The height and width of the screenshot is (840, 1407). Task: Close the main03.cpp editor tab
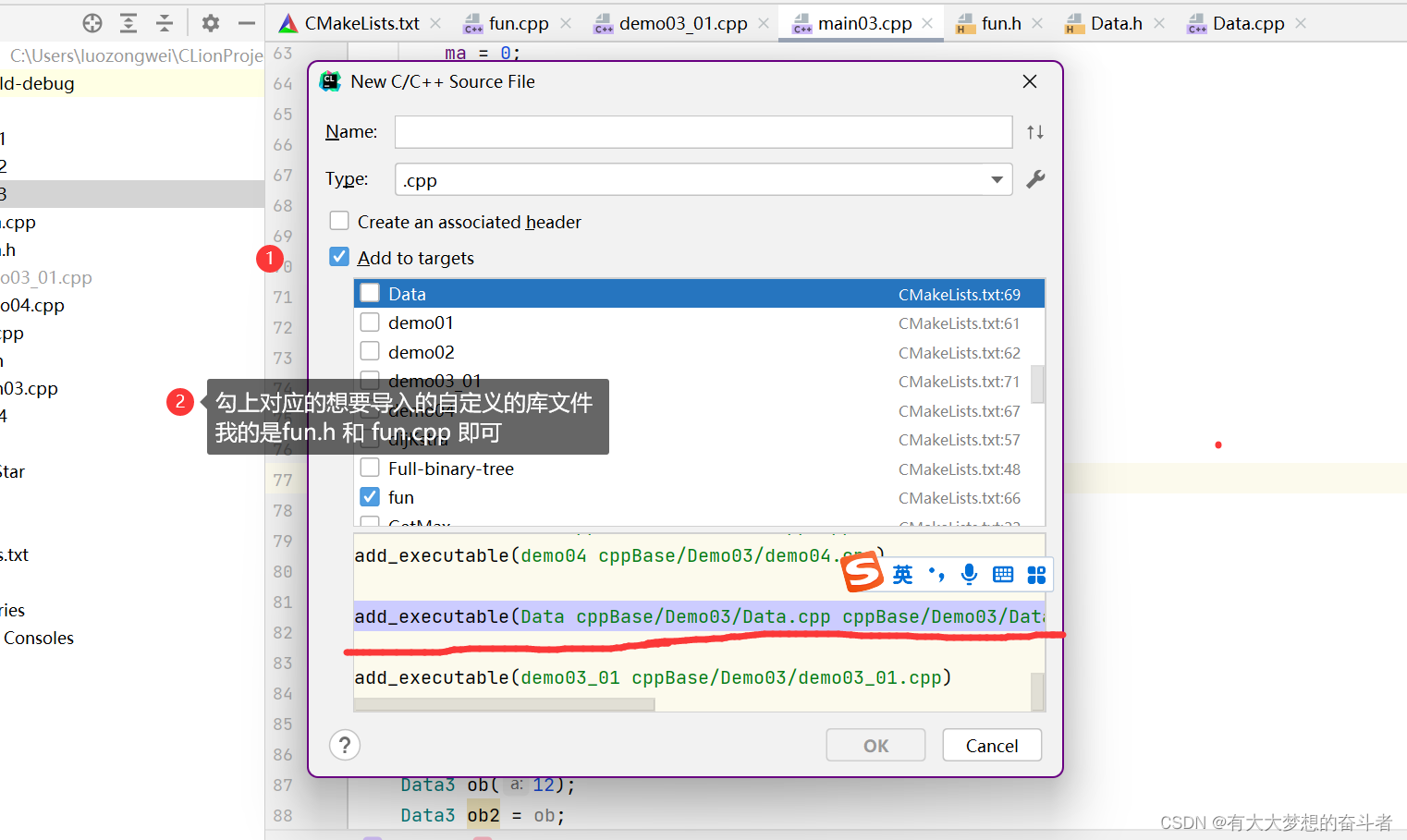pos(927,23)
